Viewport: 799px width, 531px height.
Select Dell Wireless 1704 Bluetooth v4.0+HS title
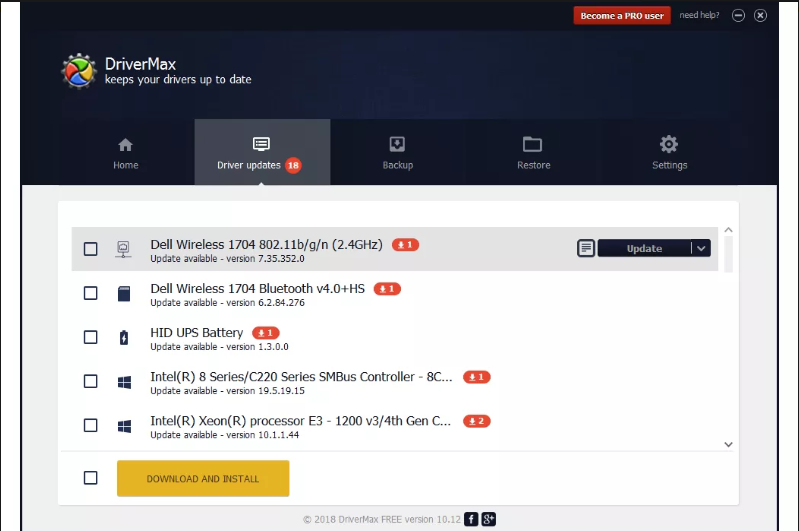pos(258,288)
